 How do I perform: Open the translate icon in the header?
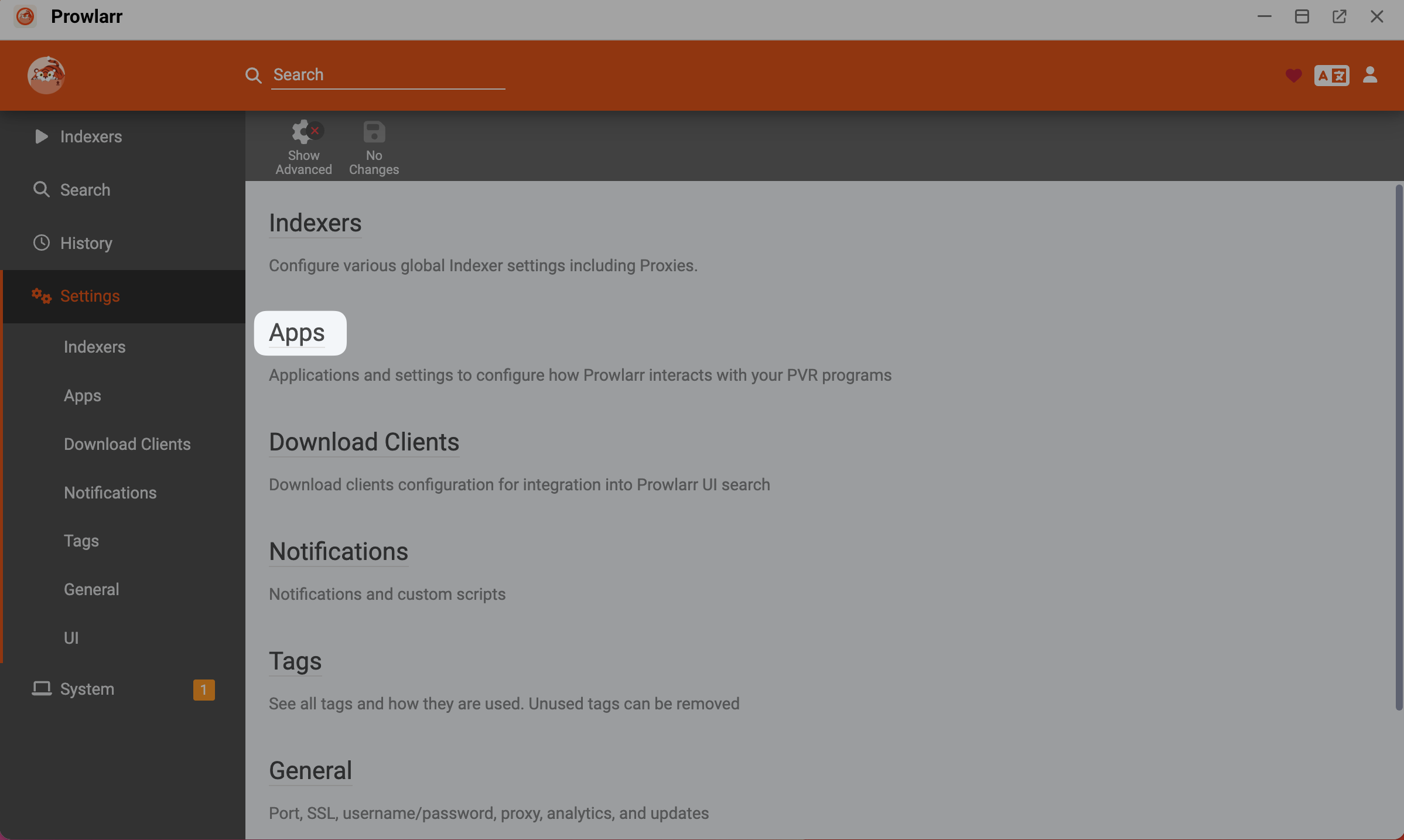[1331, 75]
